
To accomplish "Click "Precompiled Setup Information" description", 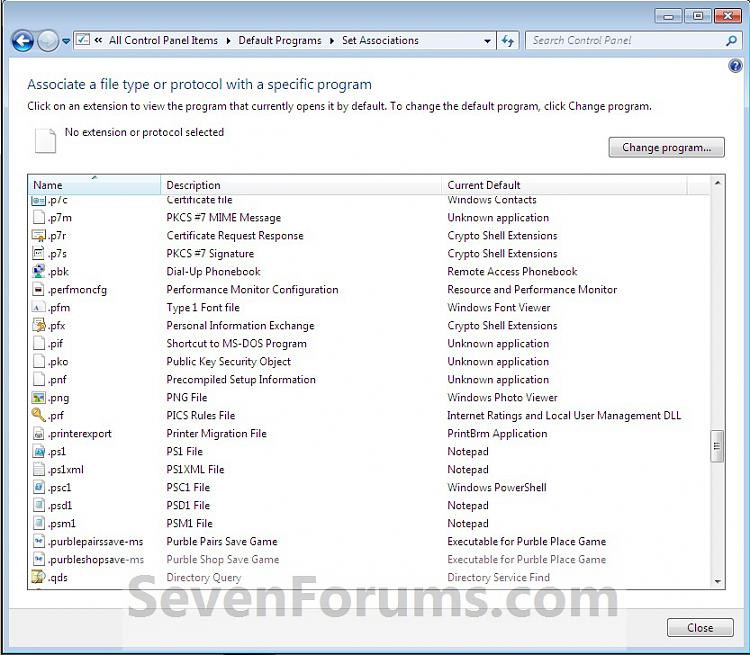I will 241,379.
